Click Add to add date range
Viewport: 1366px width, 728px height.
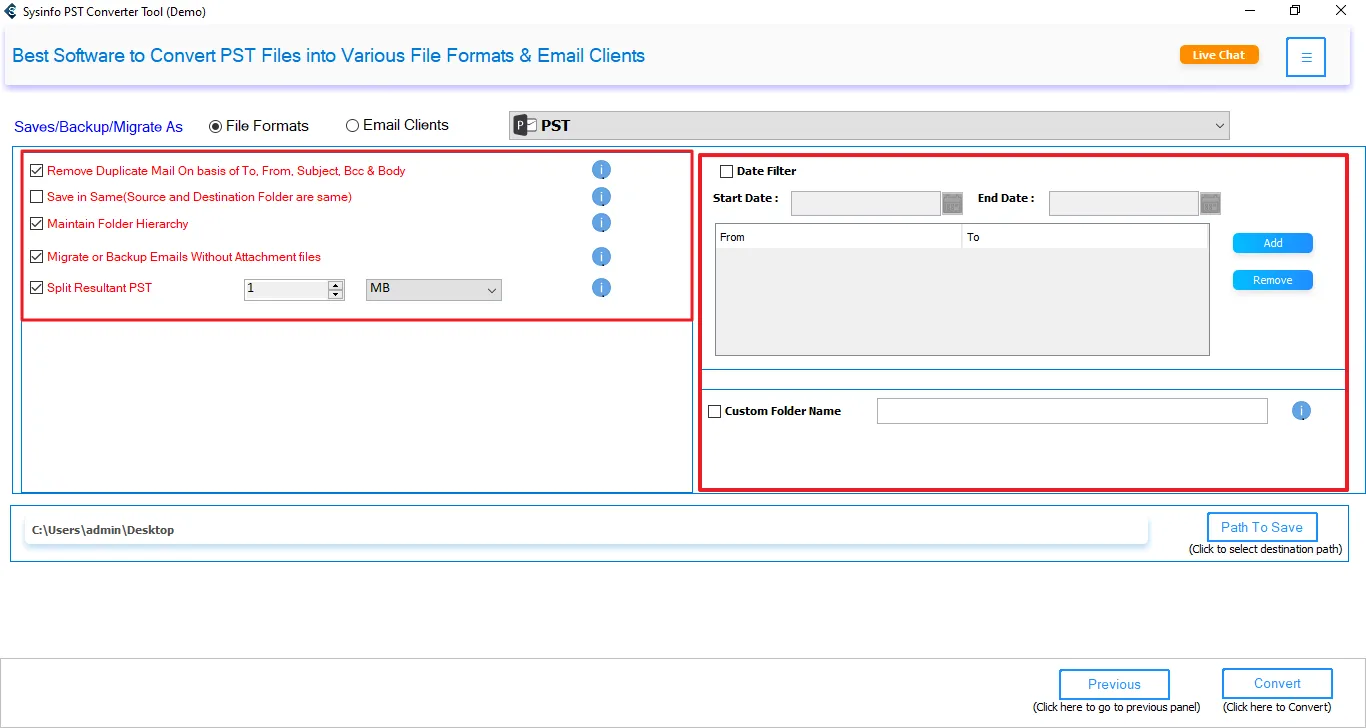(x=1272, y=243)
